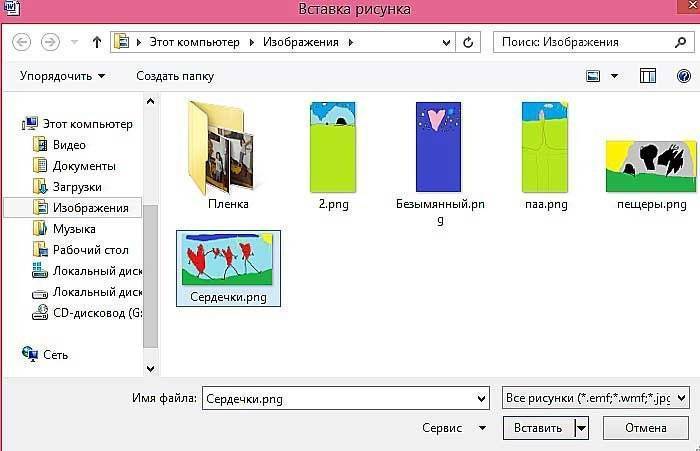Select 'Изображения' in the address path
The width and height of the screenshot is (700, 451).
coord(300,42)
